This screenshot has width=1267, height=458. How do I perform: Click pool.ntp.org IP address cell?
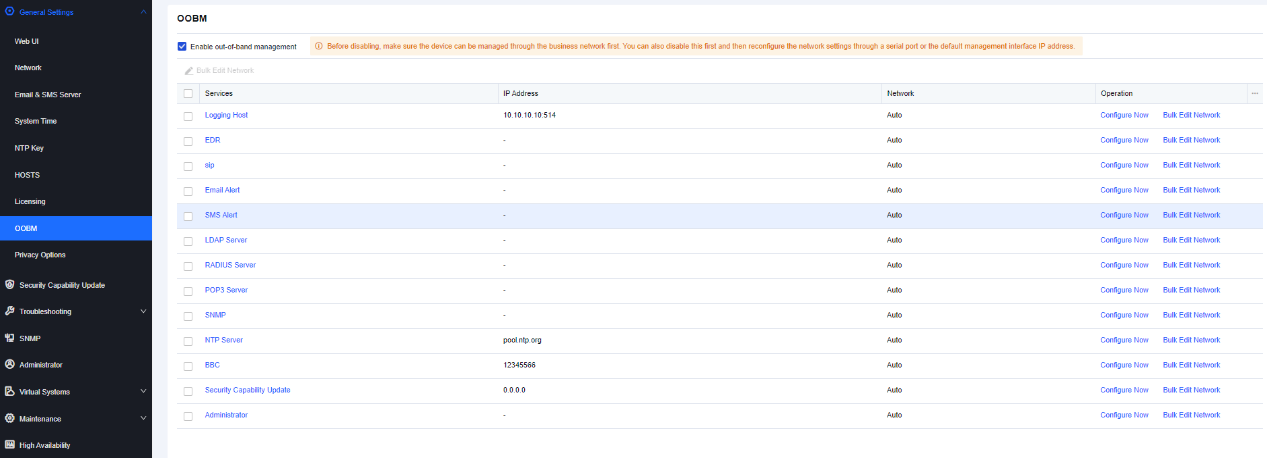tap(522, 340)
